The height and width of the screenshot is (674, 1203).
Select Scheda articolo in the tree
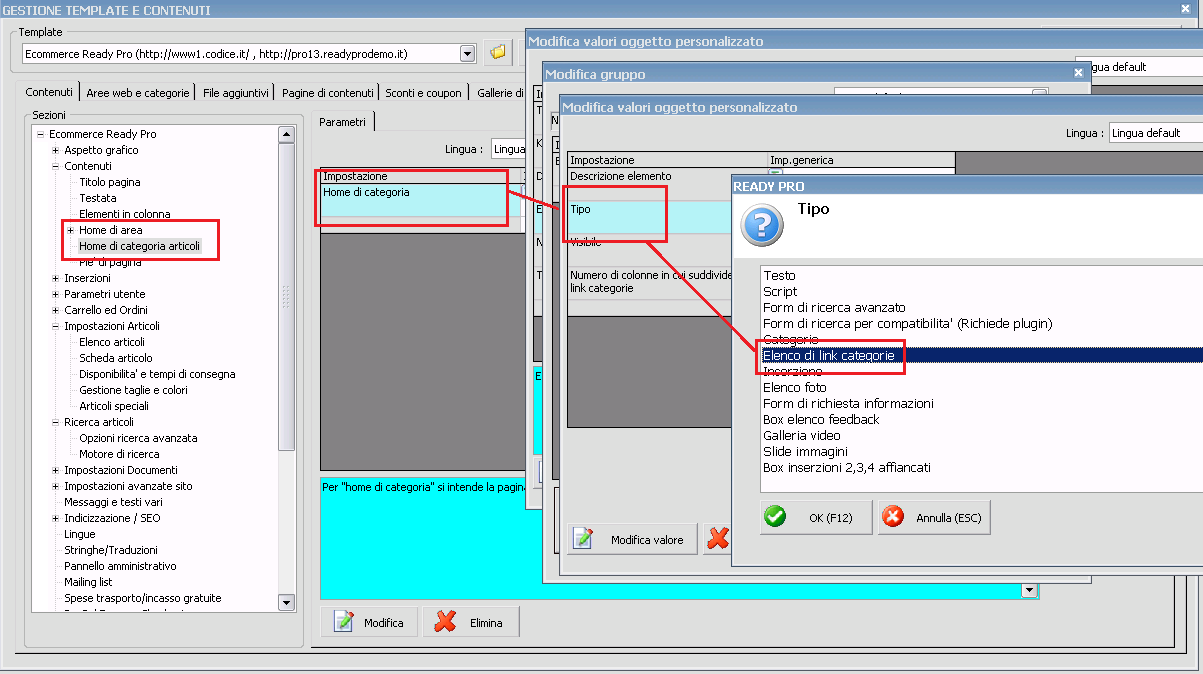pos(116,358)
